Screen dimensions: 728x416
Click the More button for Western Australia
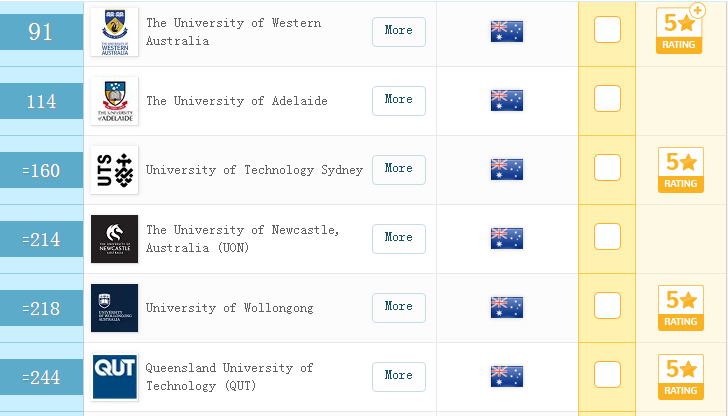(x=398, y=31)
